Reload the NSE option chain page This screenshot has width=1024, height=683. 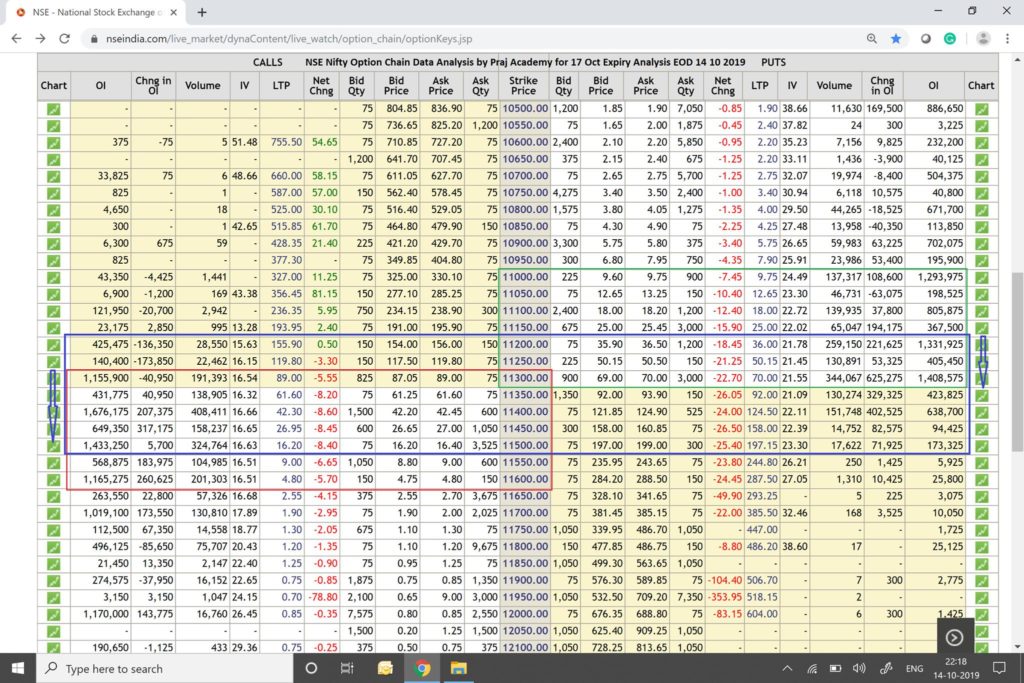coord(66,38)
